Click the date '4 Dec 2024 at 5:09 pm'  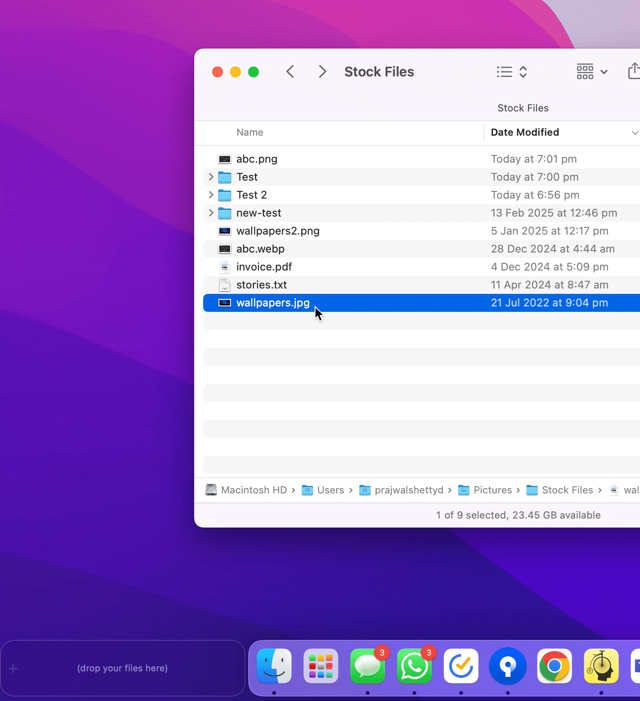click(x=549, y=267)
